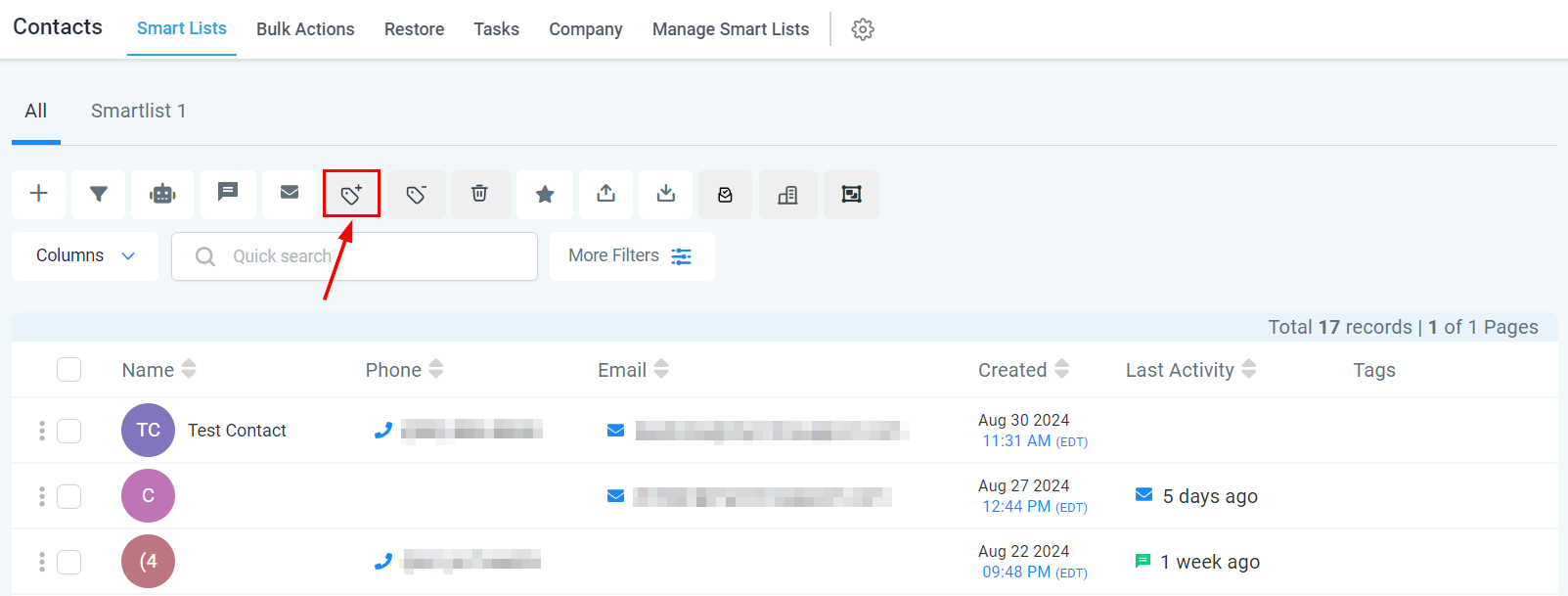Click email icon in Test Contact row
This screenshot has height=596, width=1568.
[x=615, y=430]
